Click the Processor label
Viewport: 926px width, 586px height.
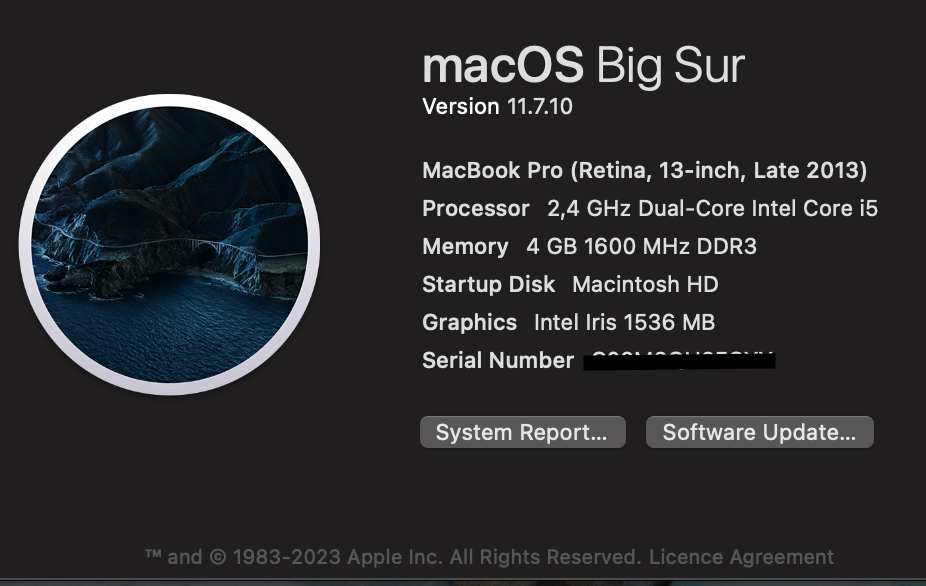475,208
